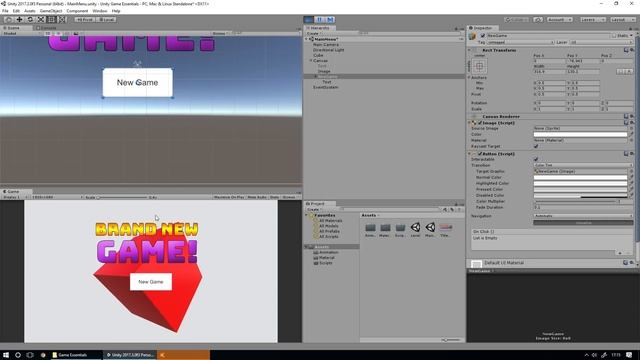Viewport: 640px width, 360px height.
Task: Open Task View on the taskbar
Action: tap(30, 355)
